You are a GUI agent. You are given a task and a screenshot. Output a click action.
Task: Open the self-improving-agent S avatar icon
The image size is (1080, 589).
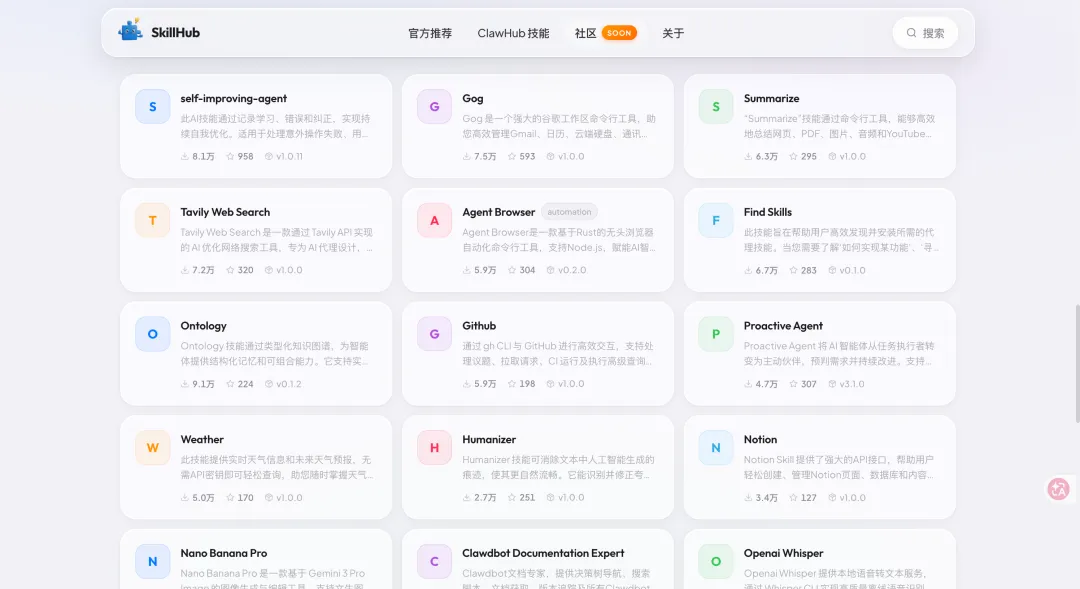click(x=153, y=107)
